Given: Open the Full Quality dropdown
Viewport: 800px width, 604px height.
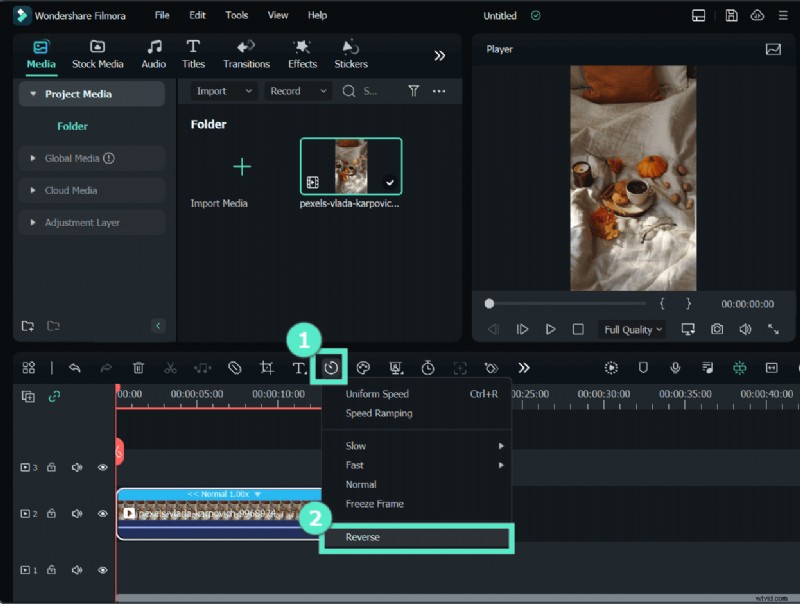Looking at the screenshot, I should pos(632,330).
